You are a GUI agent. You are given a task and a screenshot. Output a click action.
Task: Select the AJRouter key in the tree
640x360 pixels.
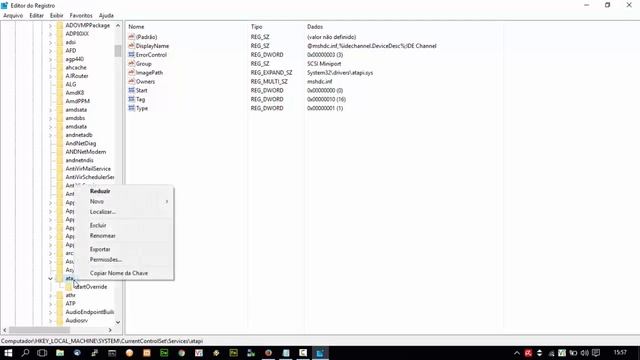click(77, 76)
